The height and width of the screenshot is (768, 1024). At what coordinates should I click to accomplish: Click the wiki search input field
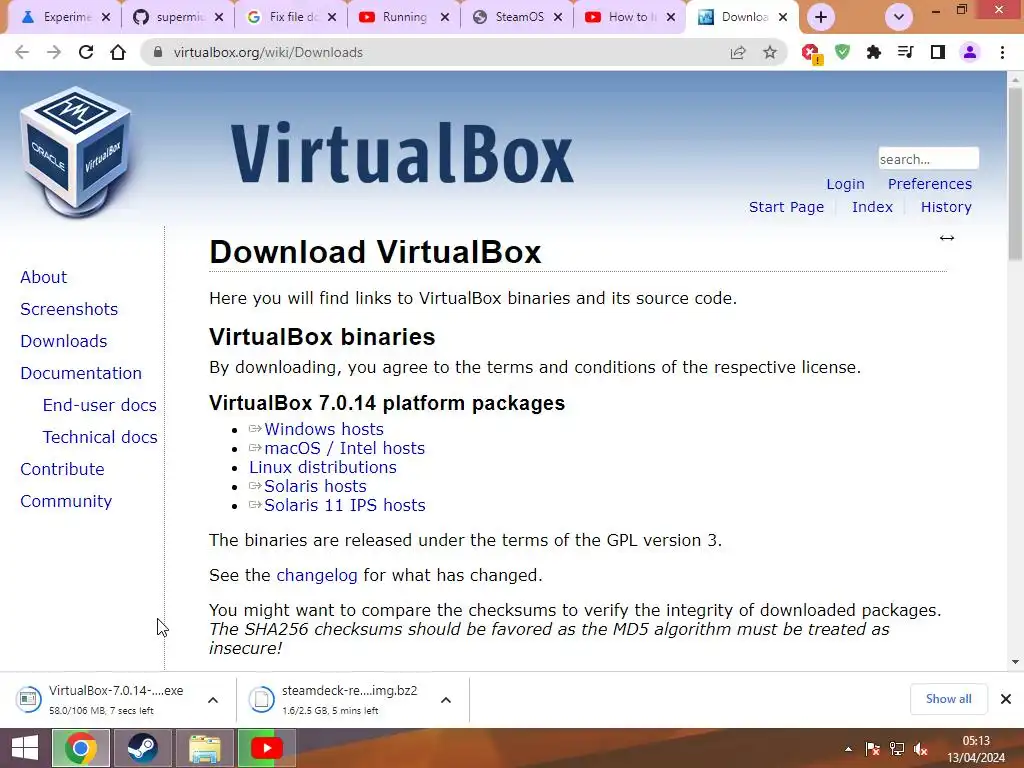[x=928, y=159]
